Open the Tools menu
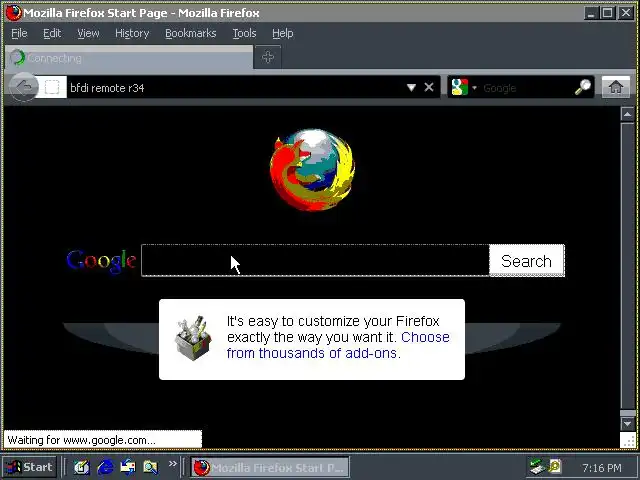The height and width of the screenshot is (480, 640). click(x=244, y=33)
